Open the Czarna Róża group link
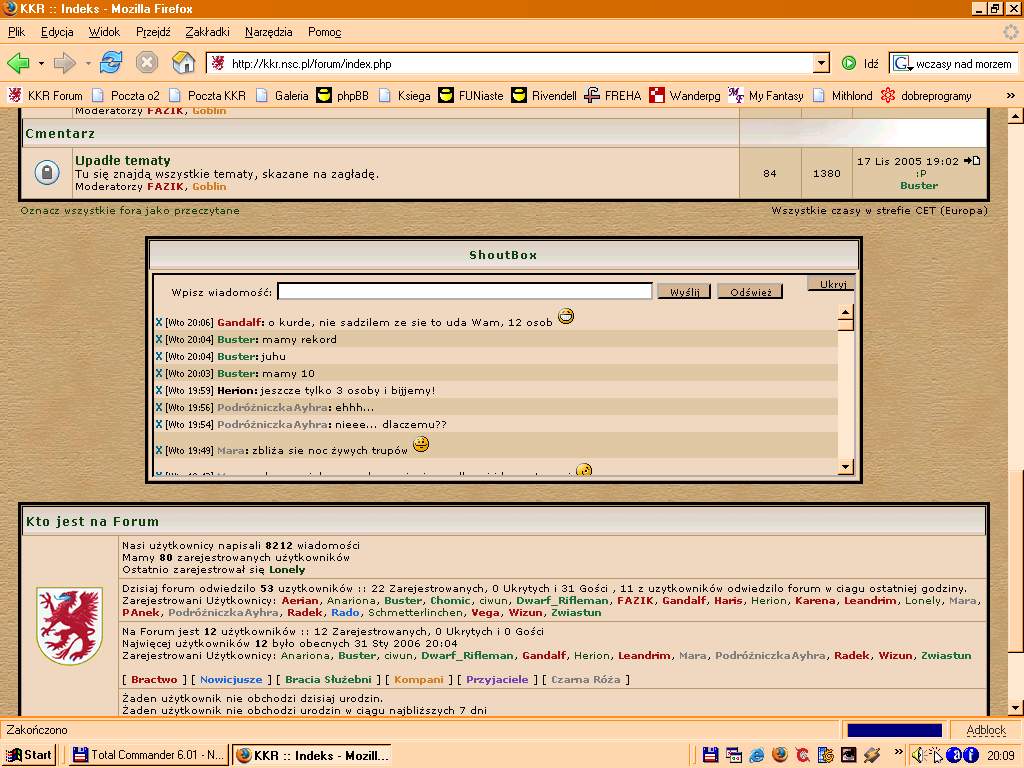 tap(585, 679)
